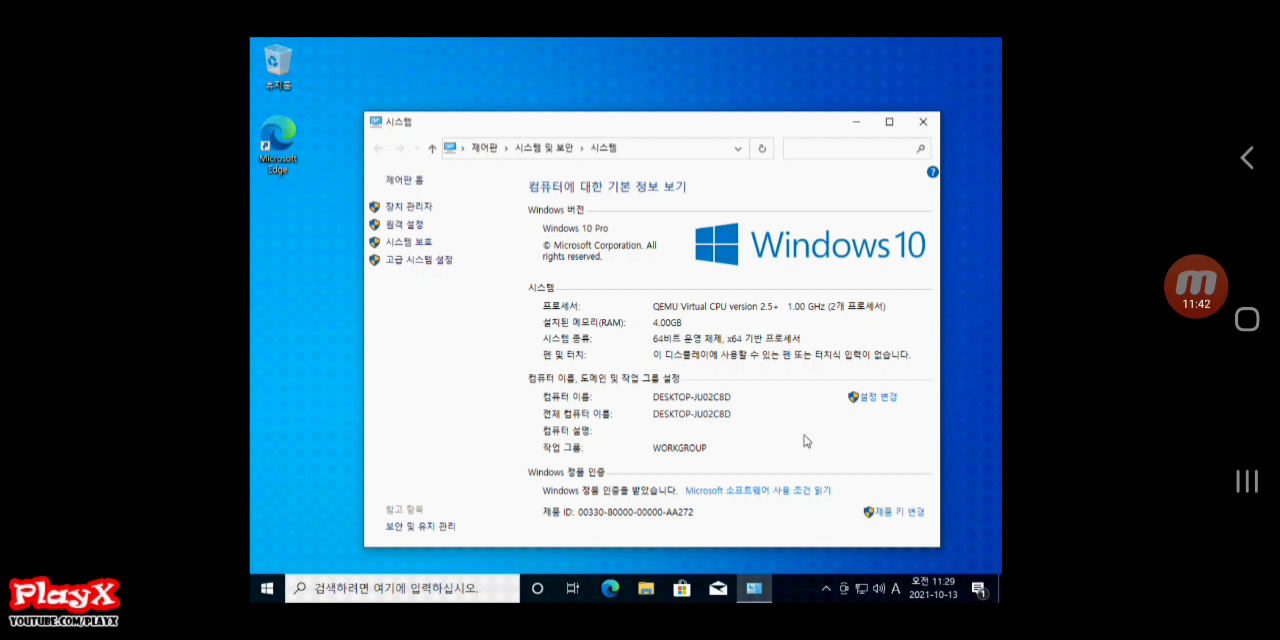The height and width of the screenshot is (640, 1280).
Task: Launch Microsoft Edge from the taskbar
Action: (x=610, y=588)
